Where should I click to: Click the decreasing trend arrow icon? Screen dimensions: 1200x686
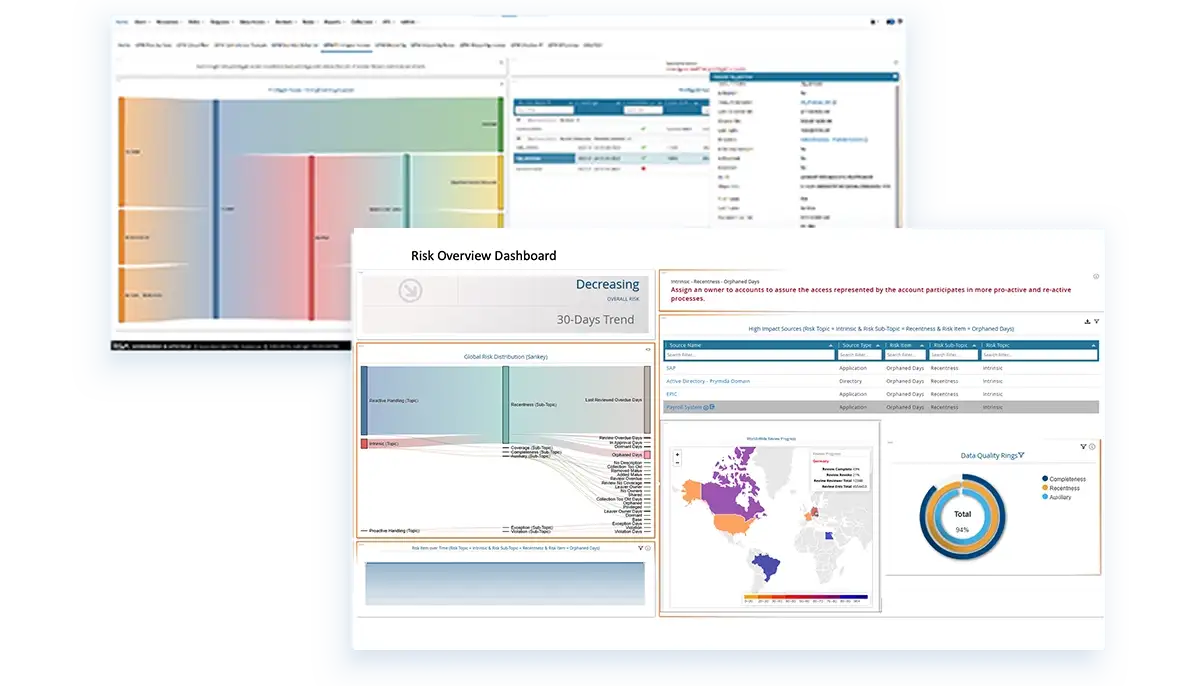coord(410,290)
